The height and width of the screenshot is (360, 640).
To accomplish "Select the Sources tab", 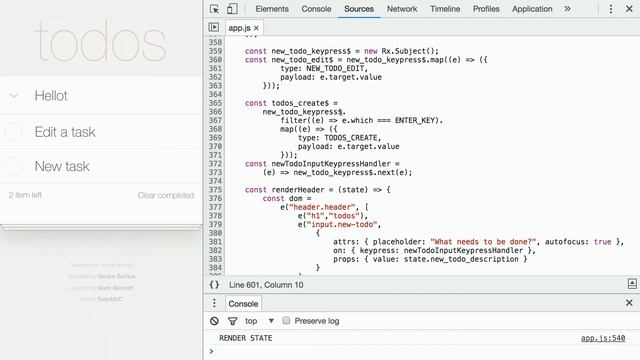I will (x=359, y=9).
